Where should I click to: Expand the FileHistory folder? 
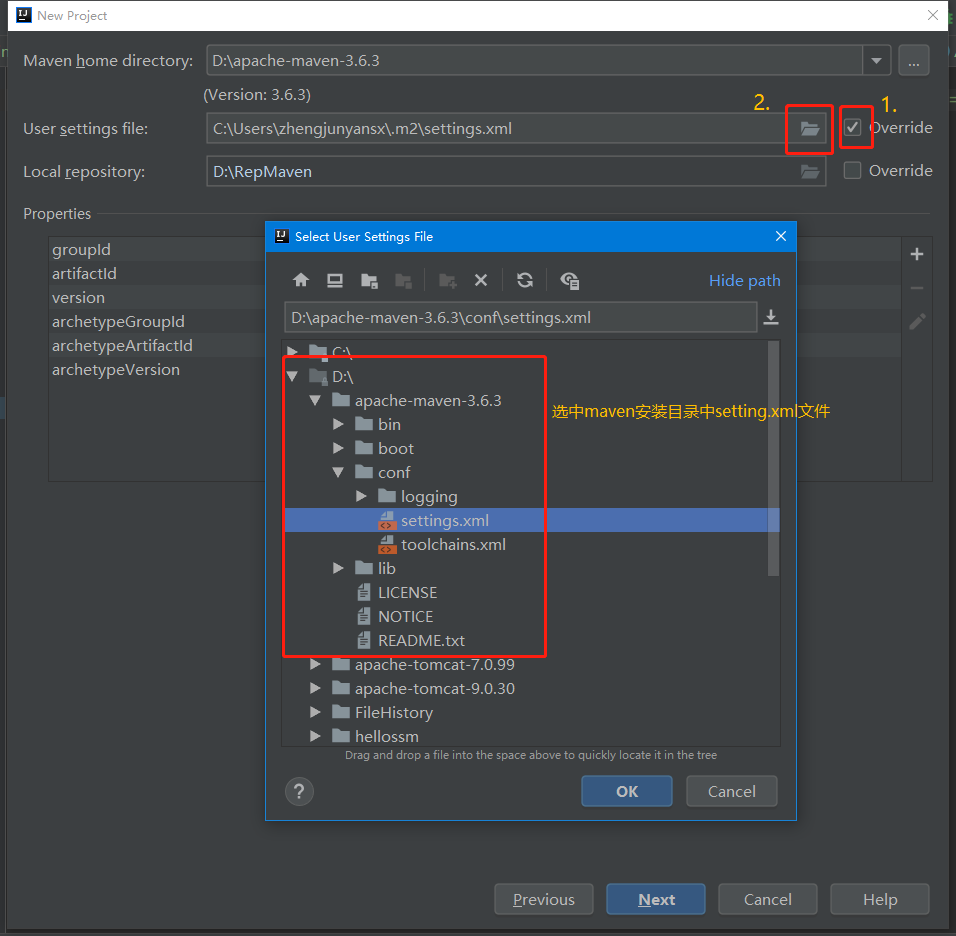tap(315, 712)
